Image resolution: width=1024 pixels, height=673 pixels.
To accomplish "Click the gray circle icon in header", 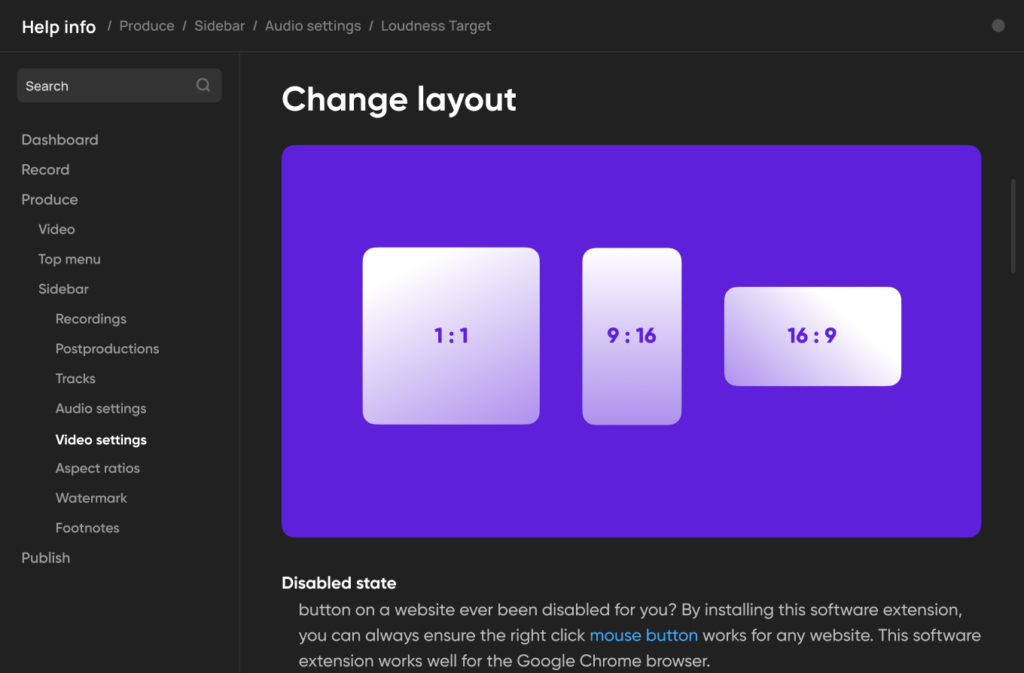I will click(x=997, y=26).
